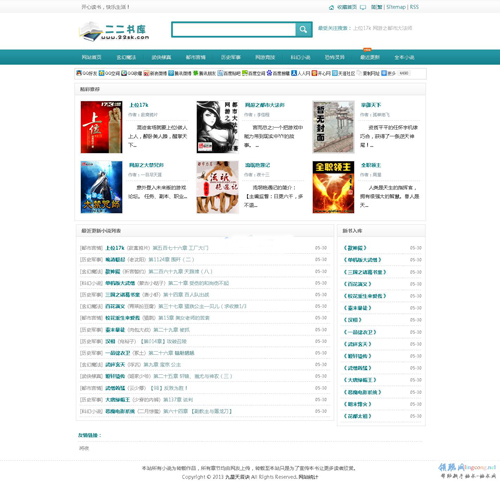The image size is (500, 484).
Task: Share to 腾讯微博
Action: pyautogui.click(x=180, y=73)
